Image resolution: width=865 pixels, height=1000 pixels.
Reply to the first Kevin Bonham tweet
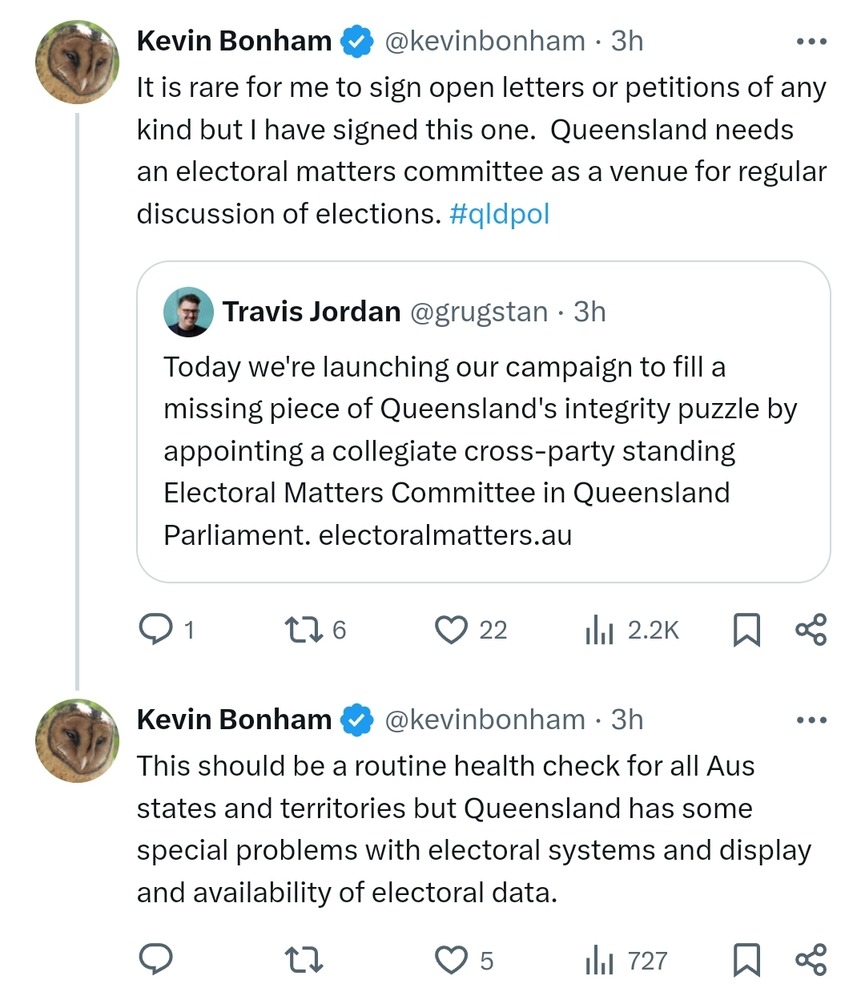click(155, 629)
